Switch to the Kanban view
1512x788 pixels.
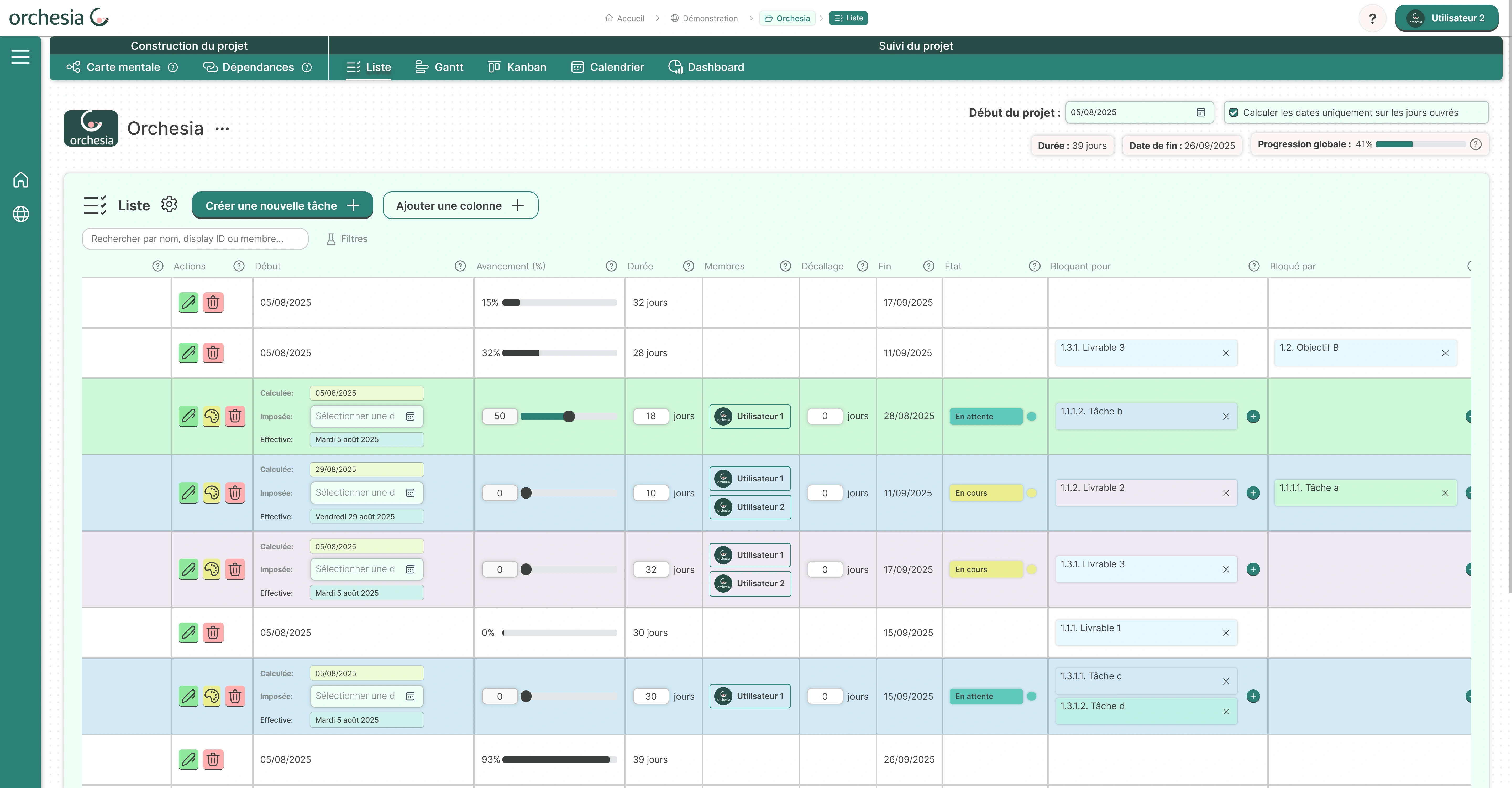pos(517,67)
